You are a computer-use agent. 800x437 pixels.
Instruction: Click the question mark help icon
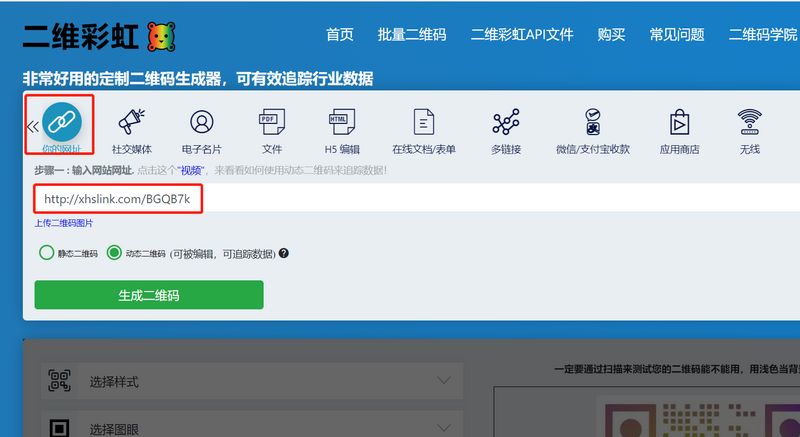coord(284,253)
